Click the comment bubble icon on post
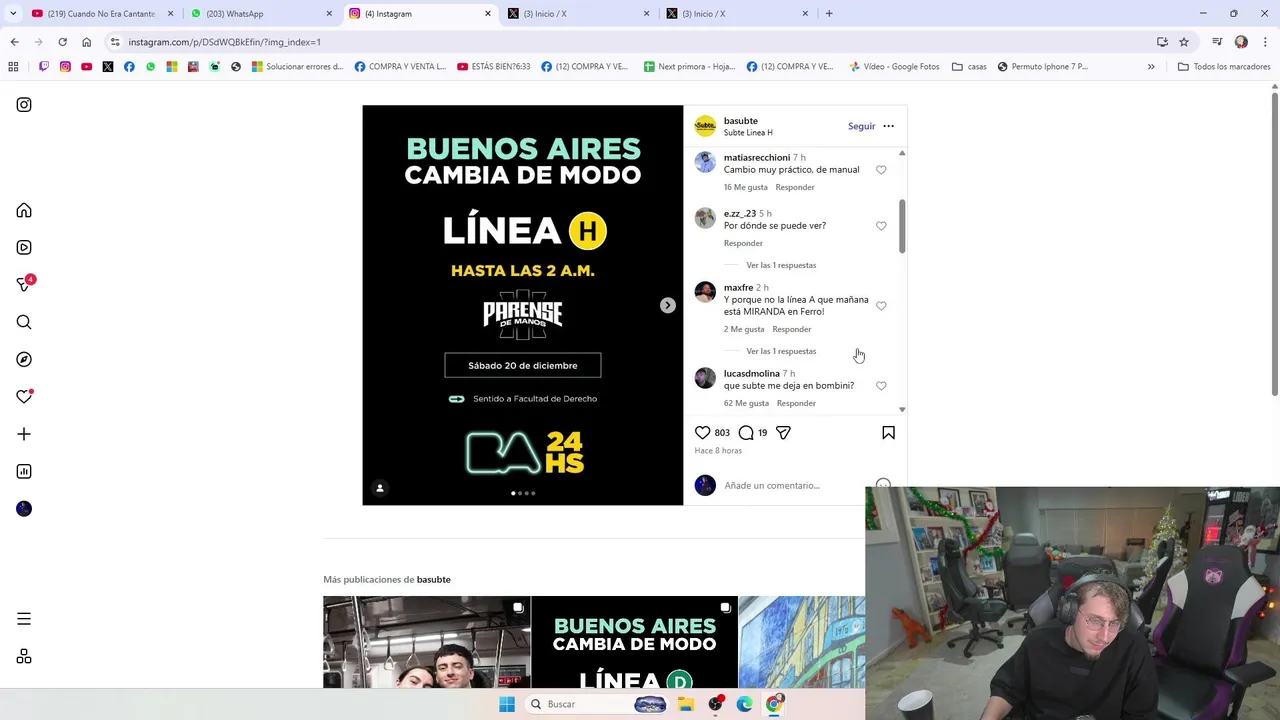The width and height of the screenshot is (1280, 720). (x=746, y=433)
